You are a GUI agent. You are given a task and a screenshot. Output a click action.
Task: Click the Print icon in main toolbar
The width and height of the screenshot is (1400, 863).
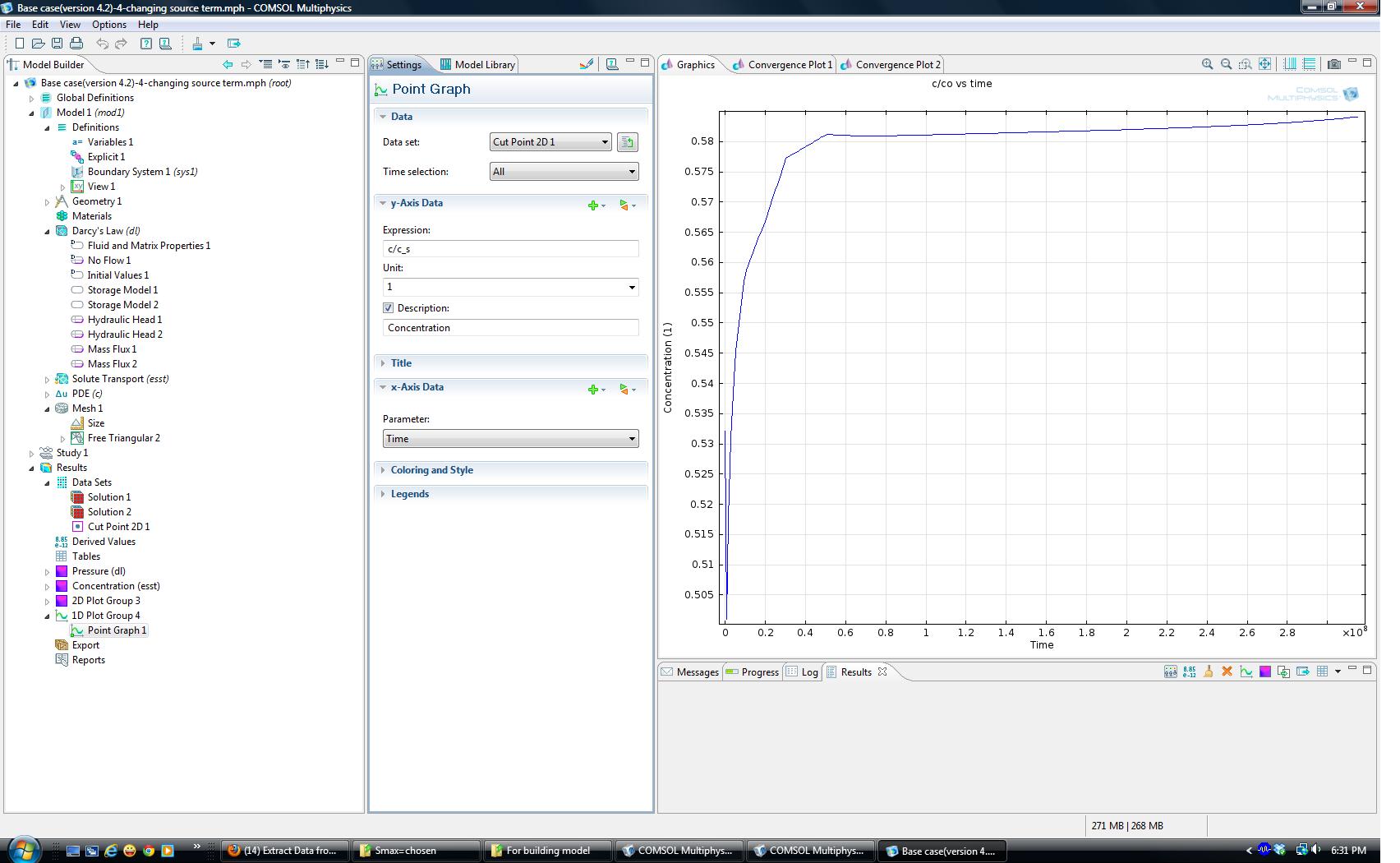[76, 44]
